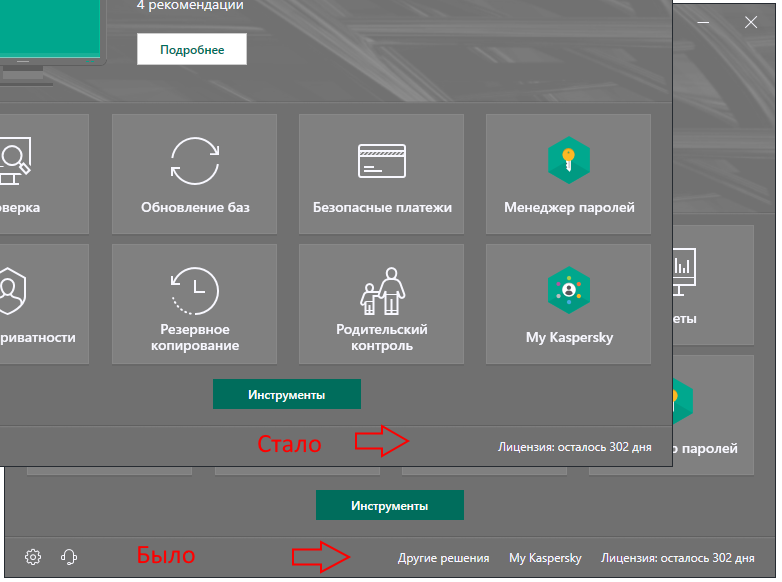Open Безопасные платежи tile

point(382,174)
